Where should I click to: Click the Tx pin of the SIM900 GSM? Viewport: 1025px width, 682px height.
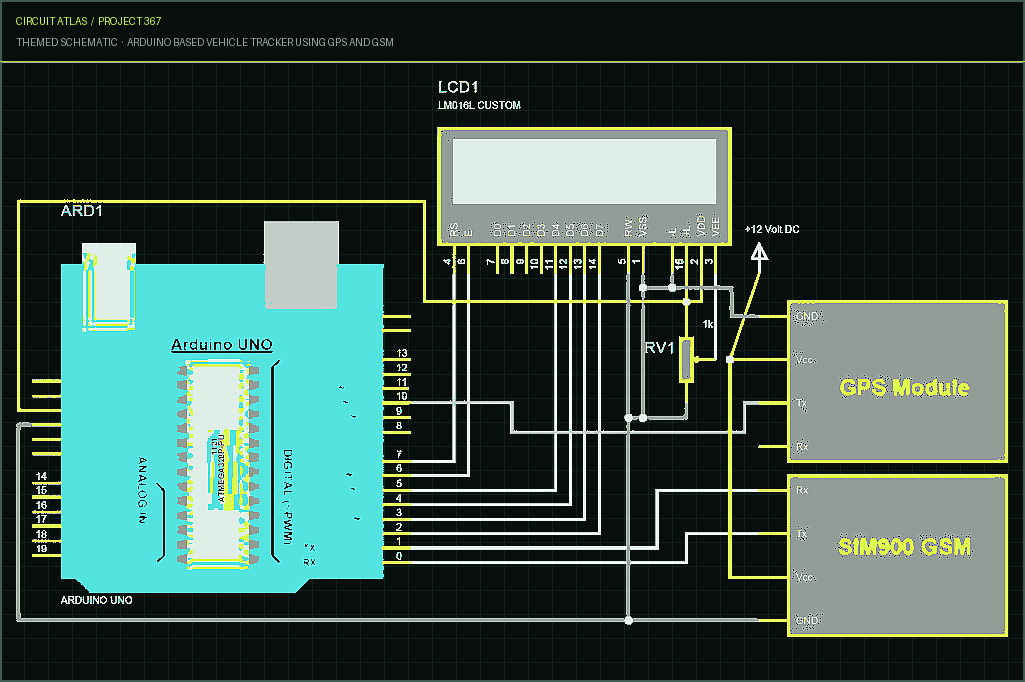(801, 534)
